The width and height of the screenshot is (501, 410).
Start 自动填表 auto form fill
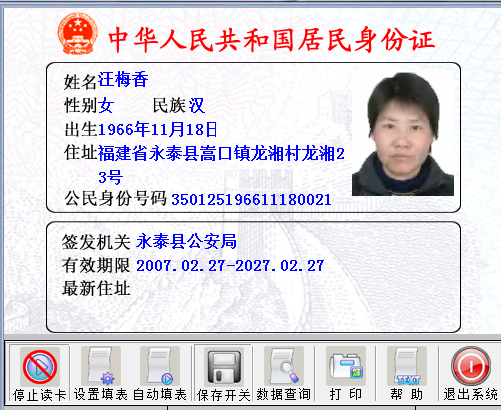[x=160, y=366]
